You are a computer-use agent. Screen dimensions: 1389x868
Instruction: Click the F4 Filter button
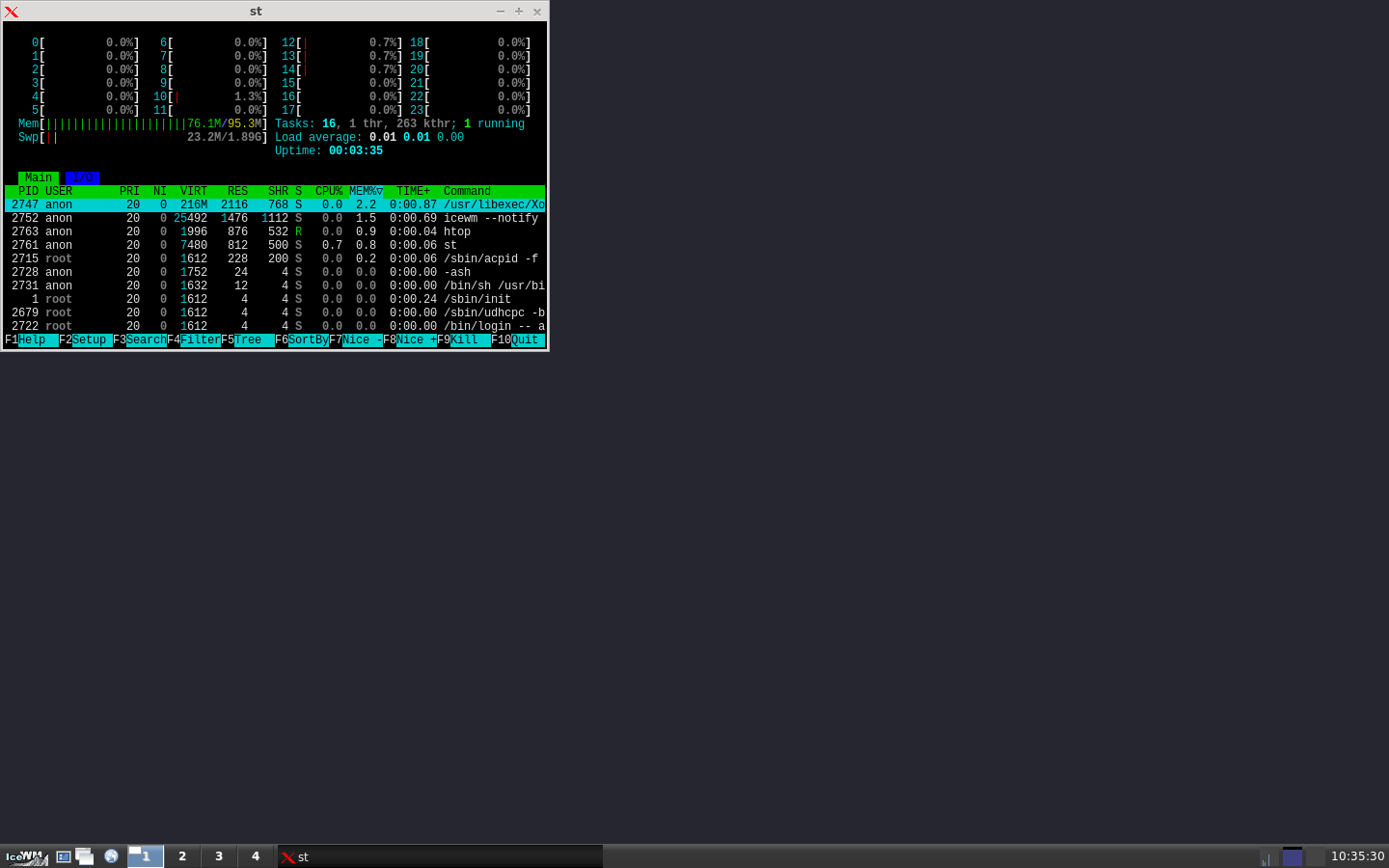[194, 340]
